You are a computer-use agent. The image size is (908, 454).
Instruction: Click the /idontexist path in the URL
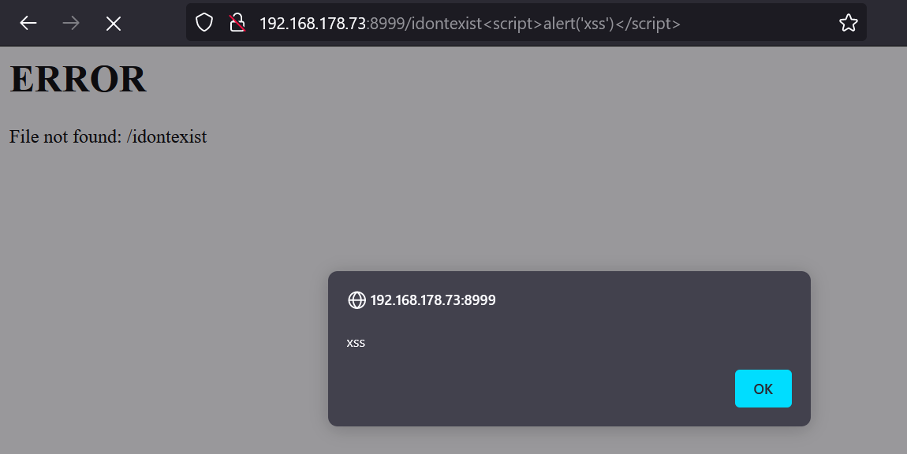(444, 23)
